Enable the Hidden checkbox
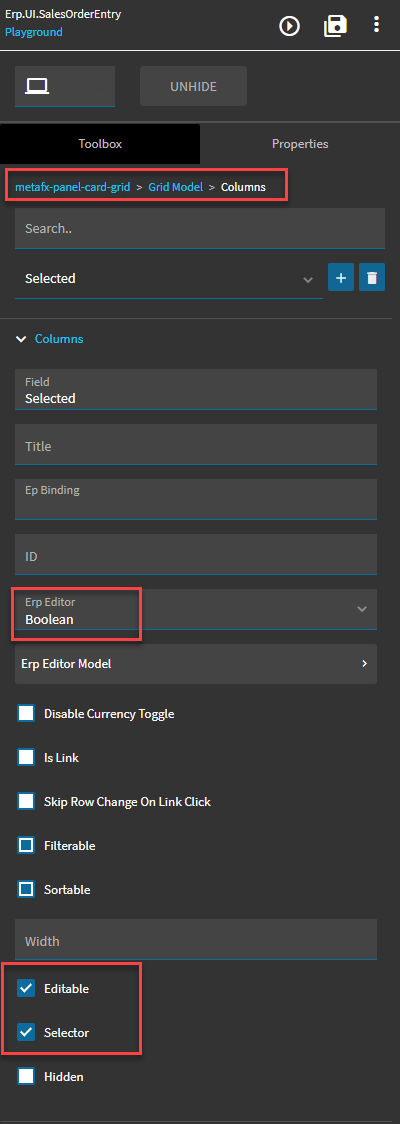Image resolution: width=400 pixels, height=1124 pixels. (x=27, y=1076)
